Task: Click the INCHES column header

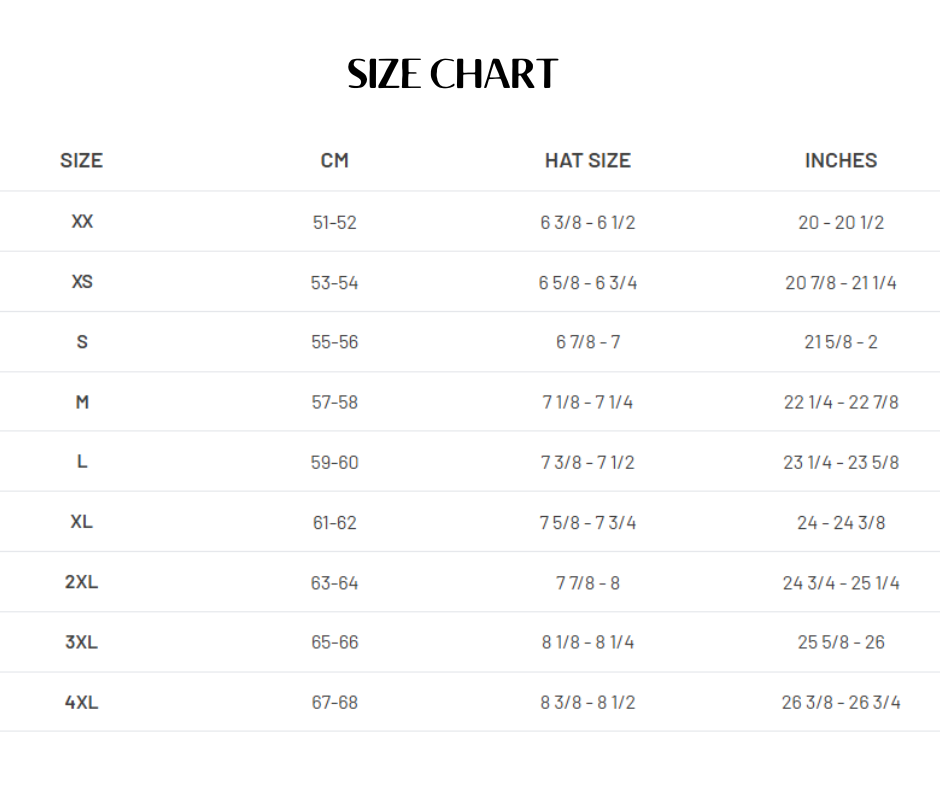Action: click(x=840, y=161)
